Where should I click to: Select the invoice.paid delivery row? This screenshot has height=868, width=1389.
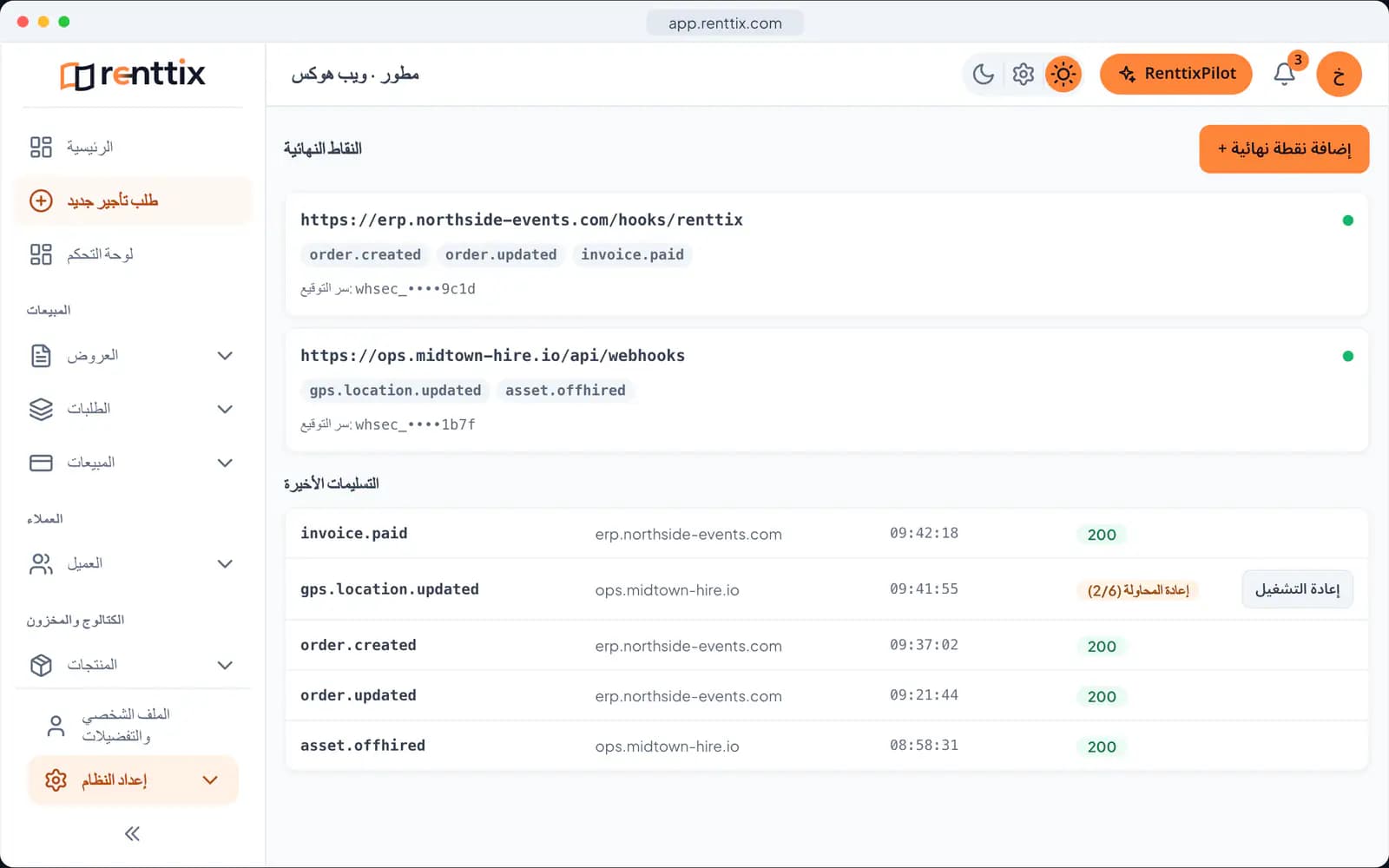pyautogui.click(x=826, y=534)
